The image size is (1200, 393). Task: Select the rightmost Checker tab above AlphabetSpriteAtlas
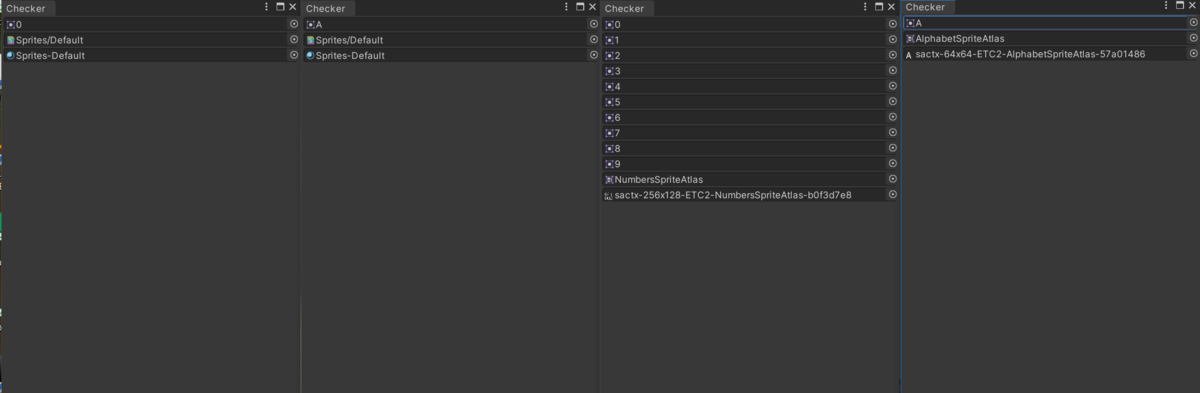click(x=927, y=7)
